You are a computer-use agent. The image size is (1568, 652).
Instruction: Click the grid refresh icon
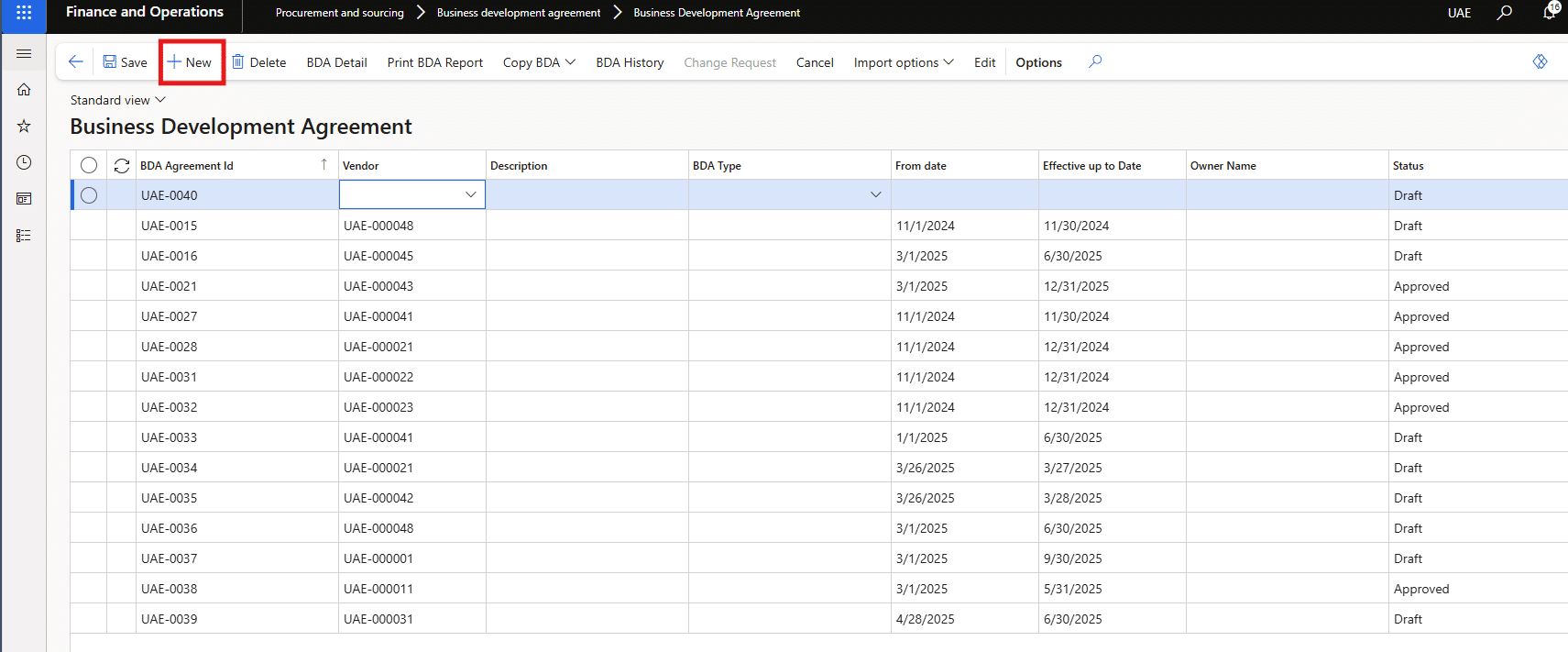click(x=121, y=166)
